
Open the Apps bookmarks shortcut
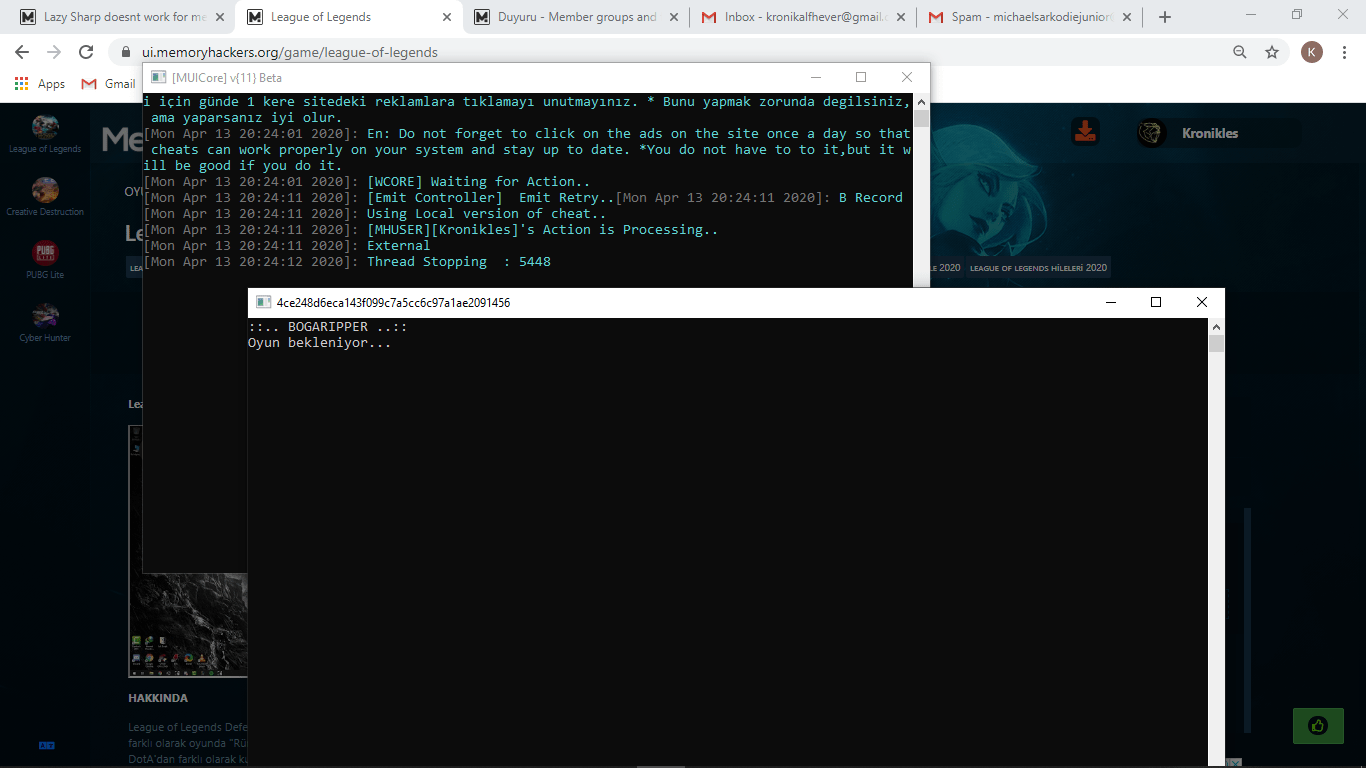pyautogui.click(x=40, y=84)
